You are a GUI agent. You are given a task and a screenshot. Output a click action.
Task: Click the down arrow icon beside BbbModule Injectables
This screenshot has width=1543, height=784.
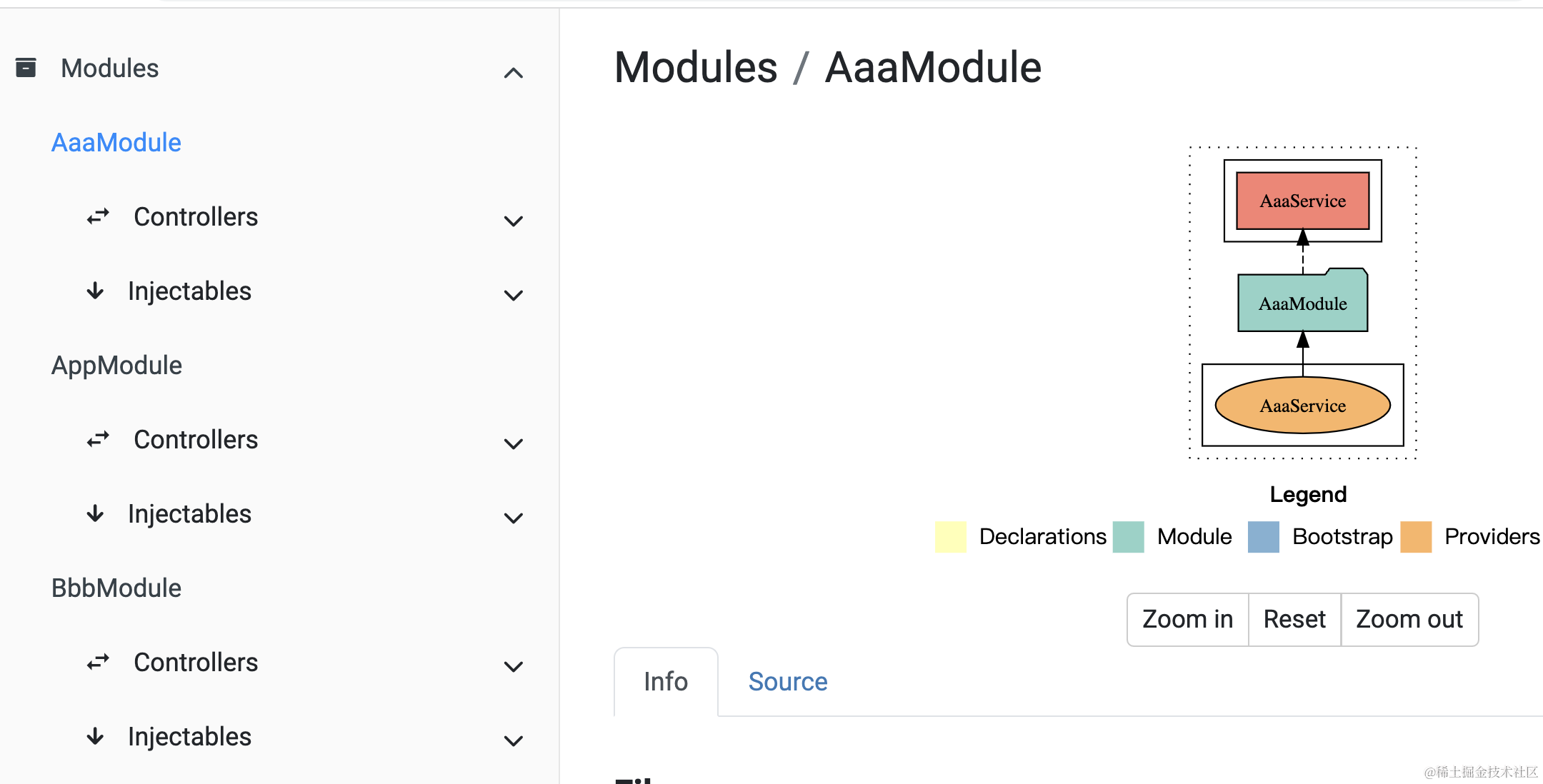[95, 736]
